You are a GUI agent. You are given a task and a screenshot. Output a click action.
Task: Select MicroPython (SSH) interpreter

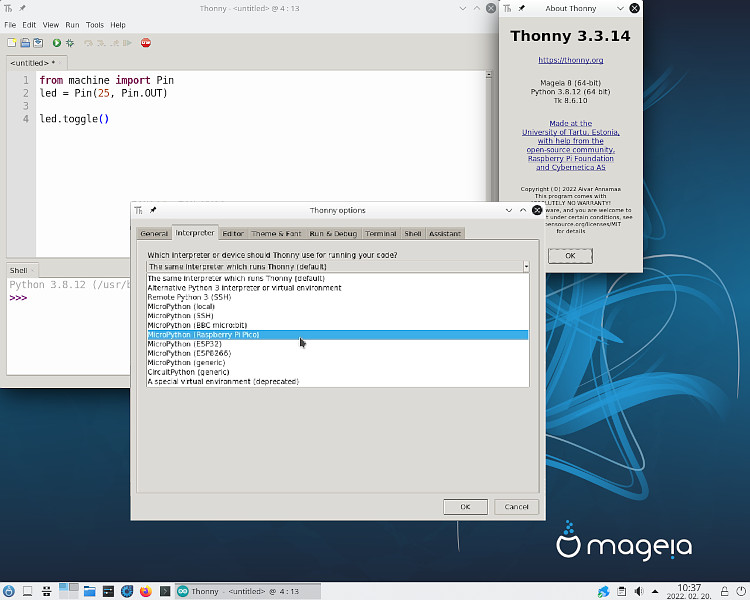click(338, 316)
